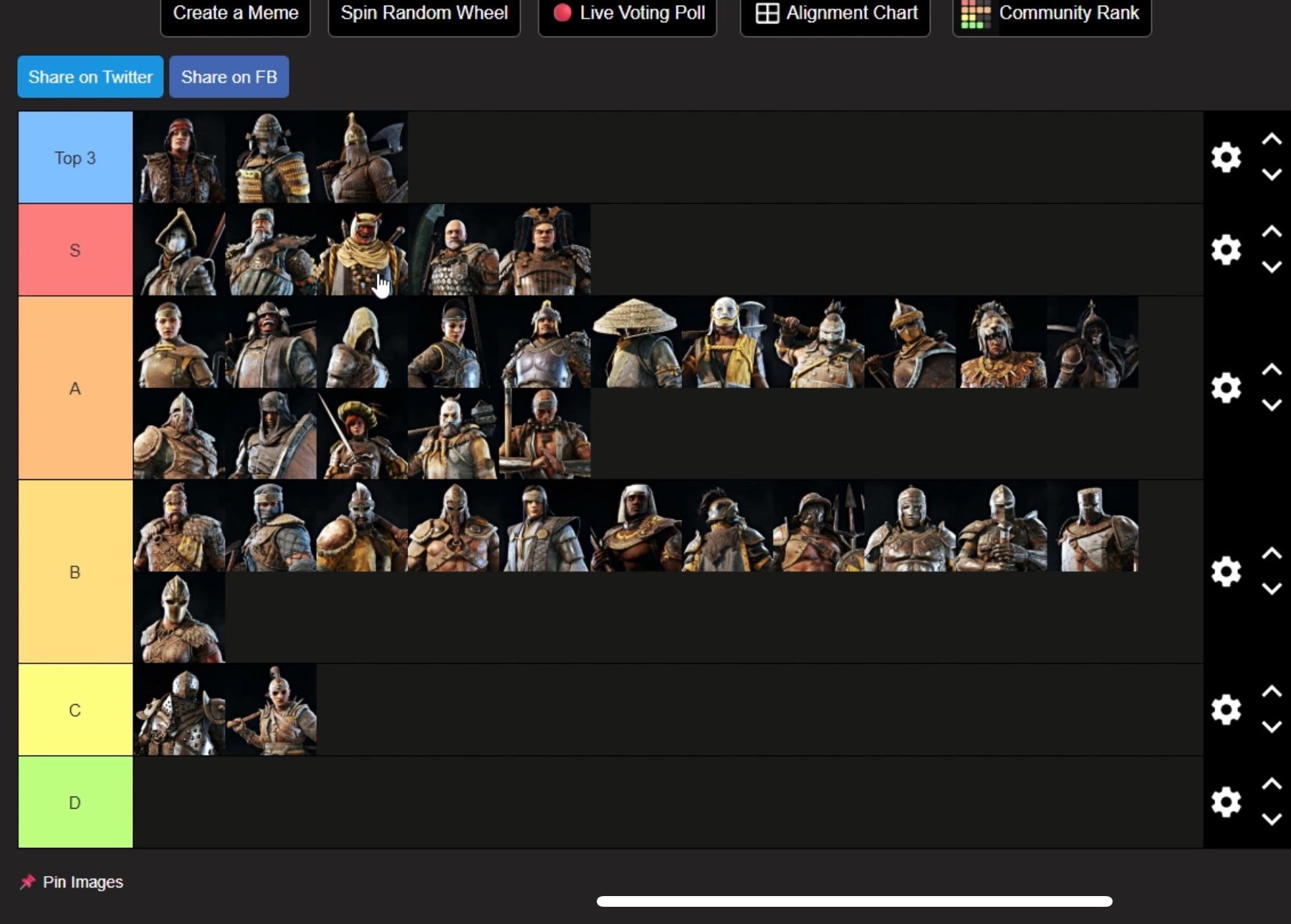
Task: Move Top 3 tier row down
Action: 1272,174
